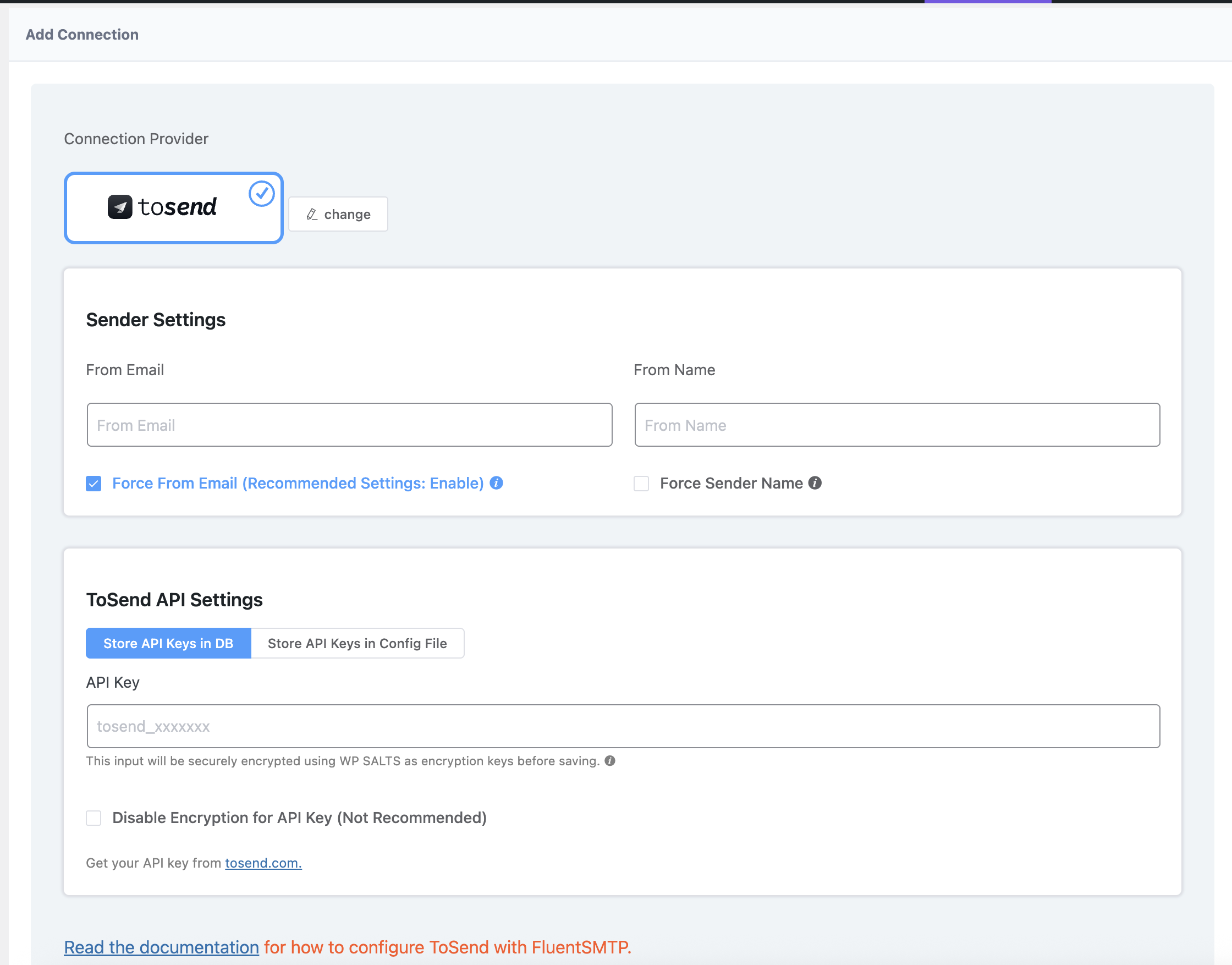This screenshot has height=965, width=1232.
Task: Check Disable Encryption for API Key
Action: coord(94,818)
